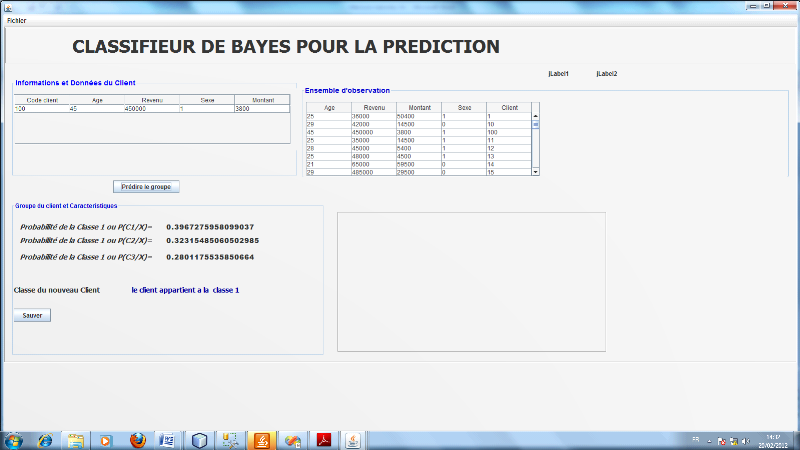Click the Revenu header in observation table

point(374,108)
